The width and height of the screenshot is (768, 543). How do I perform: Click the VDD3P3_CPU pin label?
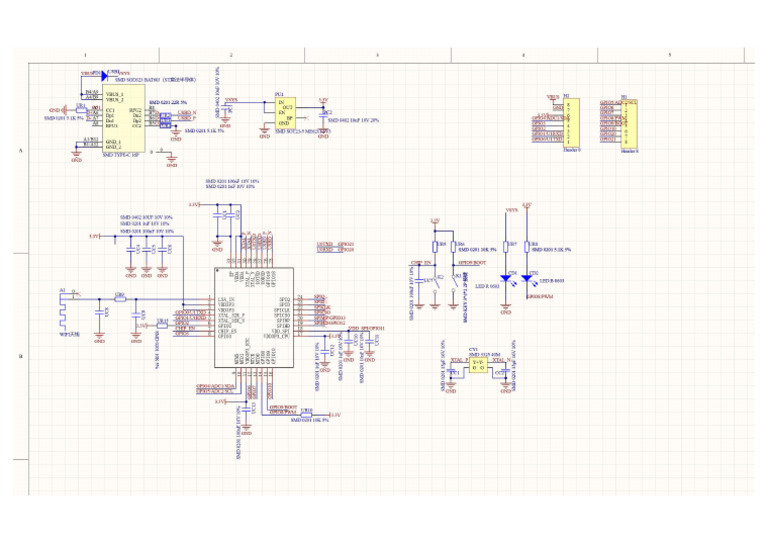277,336
